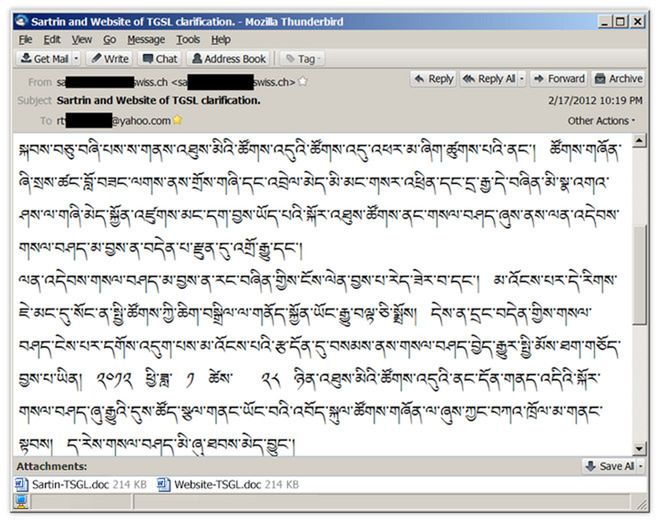Click the sender email address in From
Viewport: 660px width, 523px height.
coord(176,82)
